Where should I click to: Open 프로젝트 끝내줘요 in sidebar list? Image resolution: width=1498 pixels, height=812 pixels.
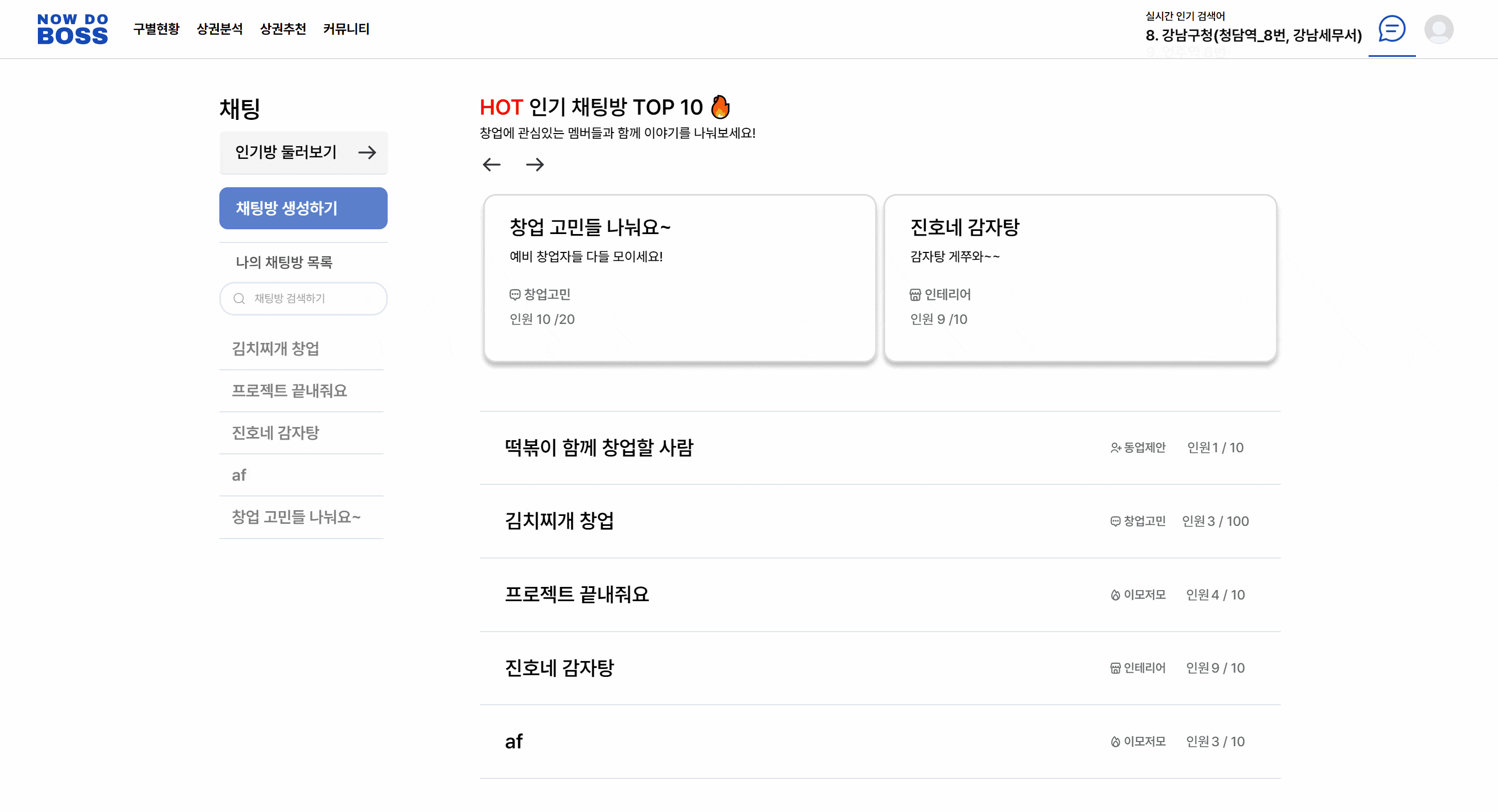289,391
